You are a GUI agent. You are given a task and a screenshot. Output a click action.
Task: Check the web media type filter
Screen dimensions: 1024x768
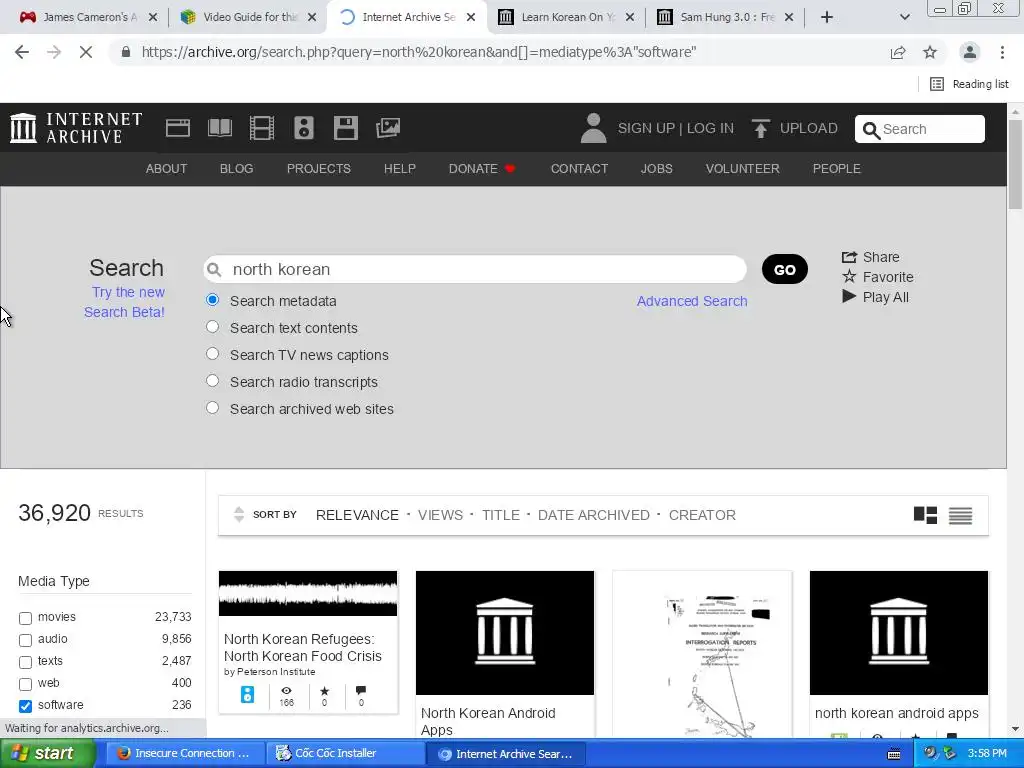click(x=25, y=684)
